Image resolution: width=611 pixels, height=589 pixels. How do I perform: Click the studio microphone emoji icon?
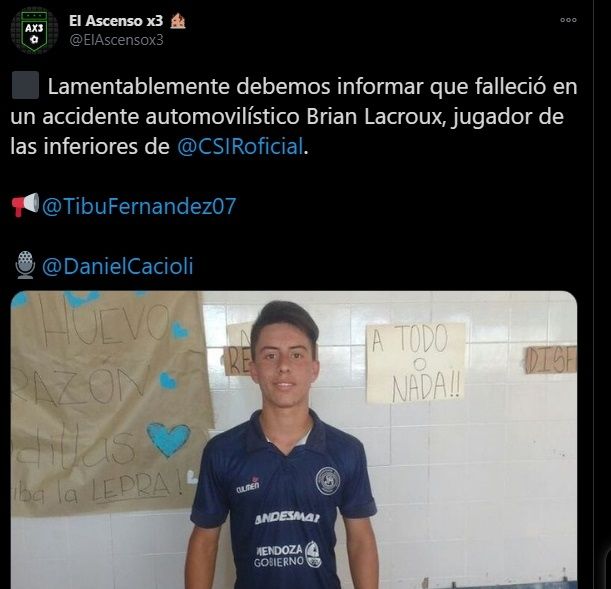[x=25, y=265]
